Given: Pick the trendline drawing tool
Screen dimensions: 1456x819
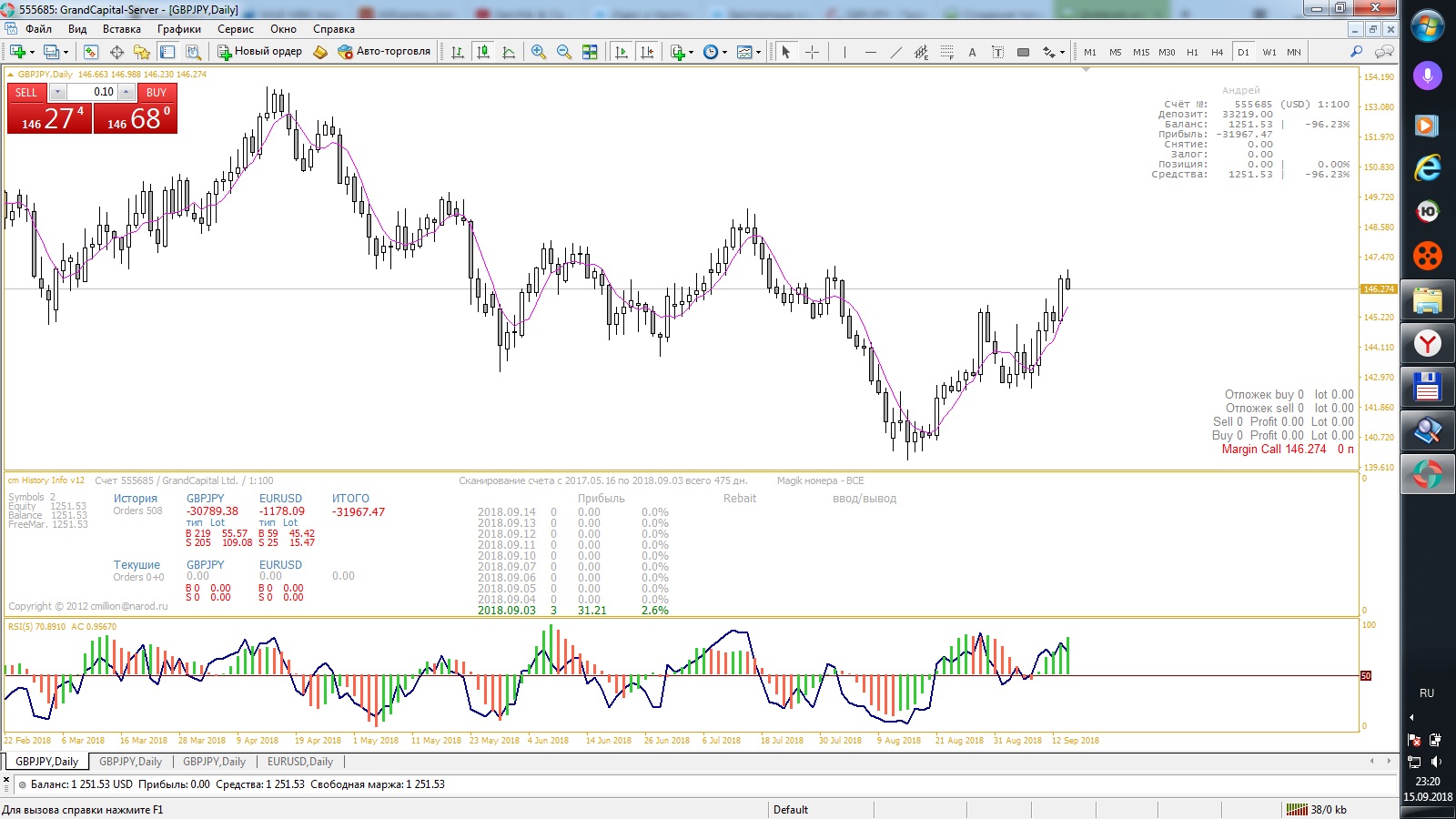Looking at the screenshot, I should pyautogui.click(x=896, y=52).
